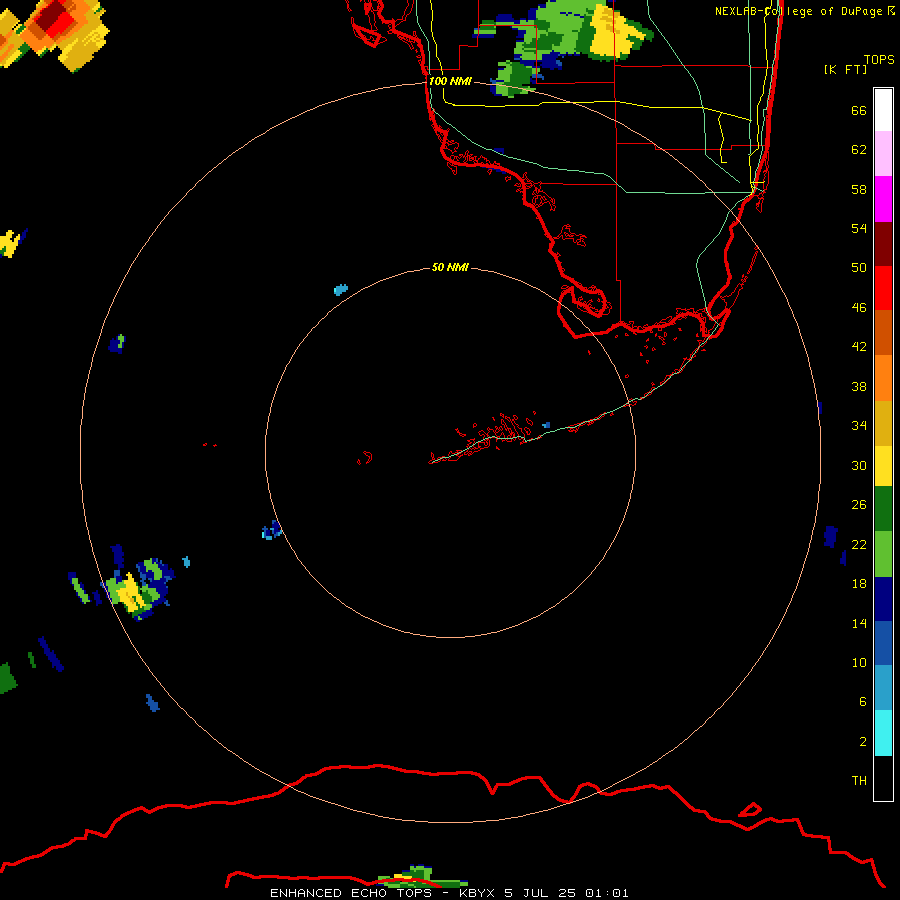Click the 42 value on the scale
Screen dimensions: 900x900
pos(859,346)
